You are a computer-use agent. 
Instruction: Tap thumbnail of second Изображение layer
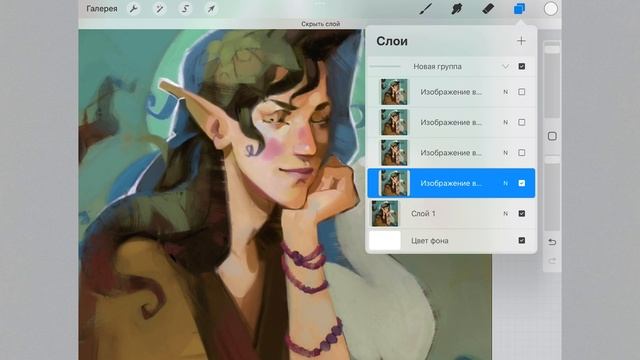[394, 122]
